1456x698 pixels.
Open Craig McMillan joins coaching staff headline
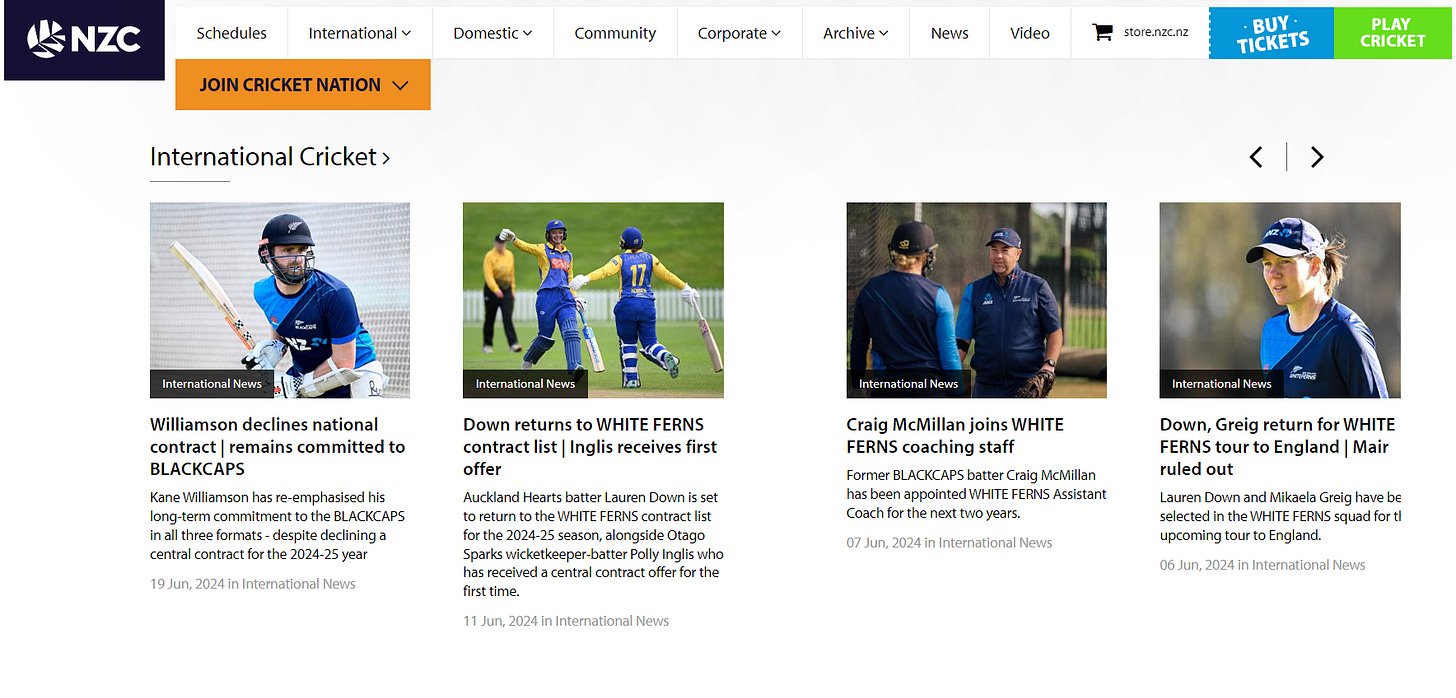pos(955,436)
